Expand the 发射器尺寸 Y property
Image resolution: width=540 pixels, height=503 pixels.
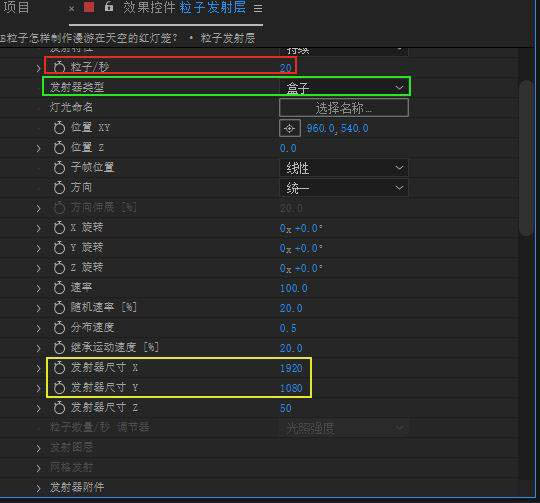(x=38, y=388)
